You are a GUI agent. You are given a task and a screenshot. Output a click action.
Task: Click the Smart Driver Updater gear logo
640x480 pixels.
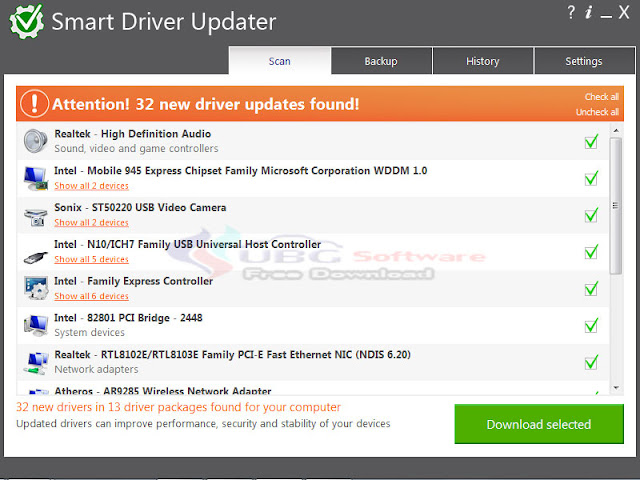tap(27, 21)
